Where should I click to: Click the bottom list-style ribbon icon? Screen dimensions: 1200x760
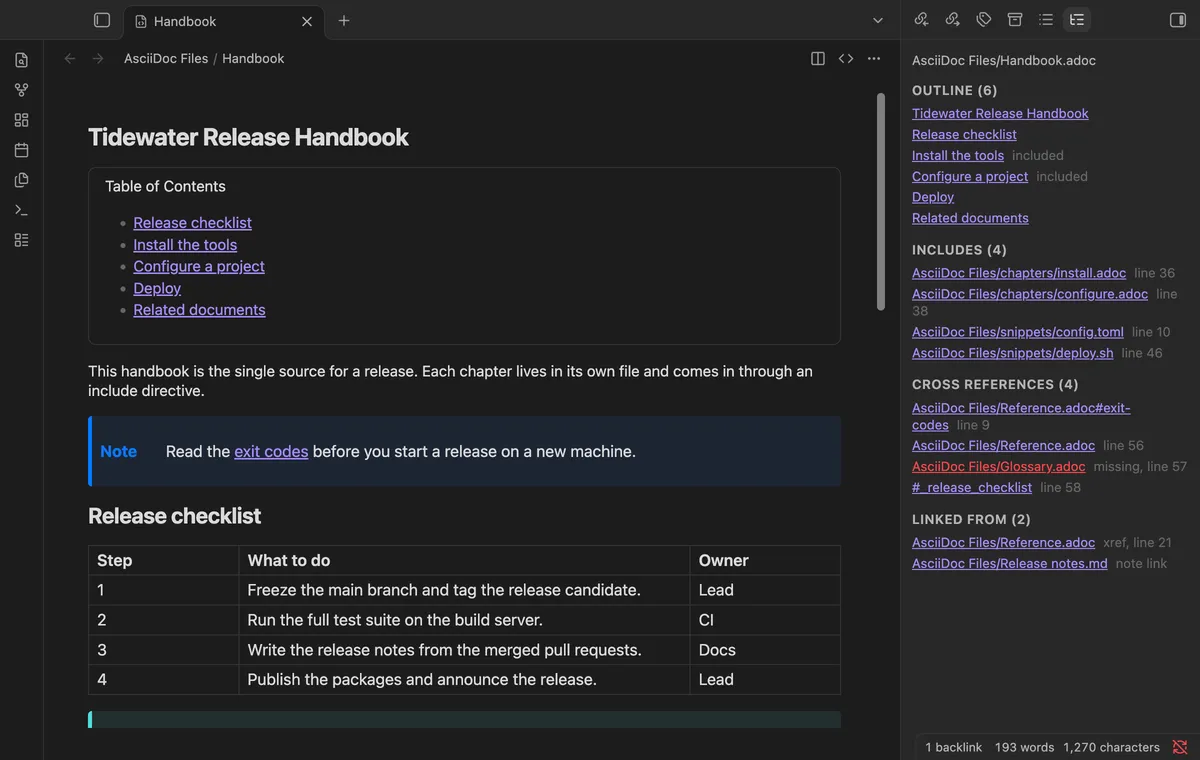[x=21, y=240]
